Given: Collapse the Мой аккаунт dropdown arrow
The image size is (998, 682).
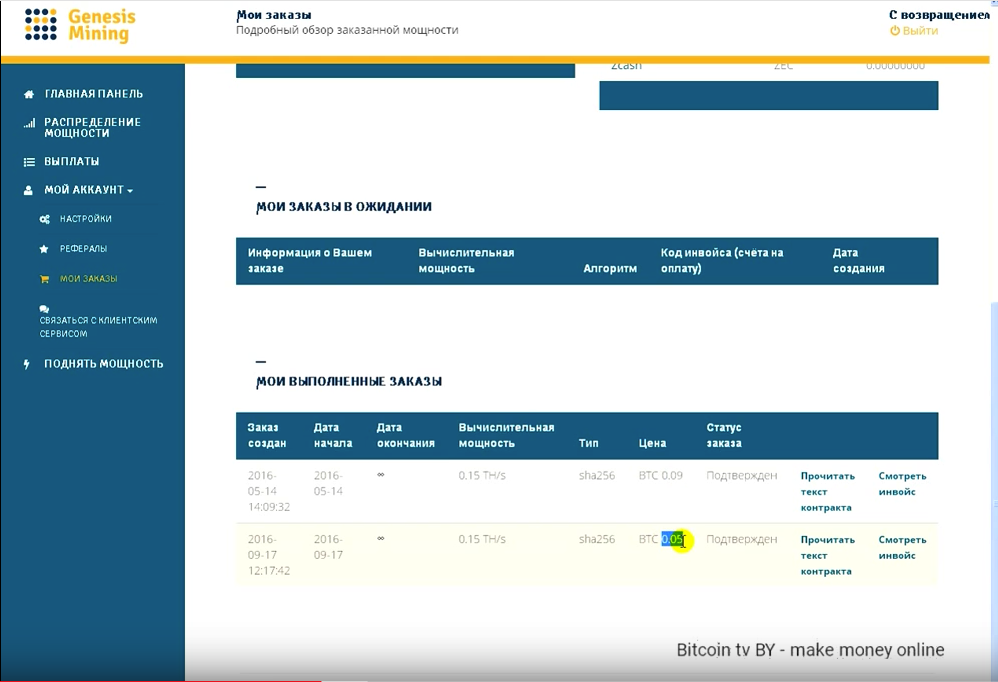Looking at the screenshot, I should point(130,191).
